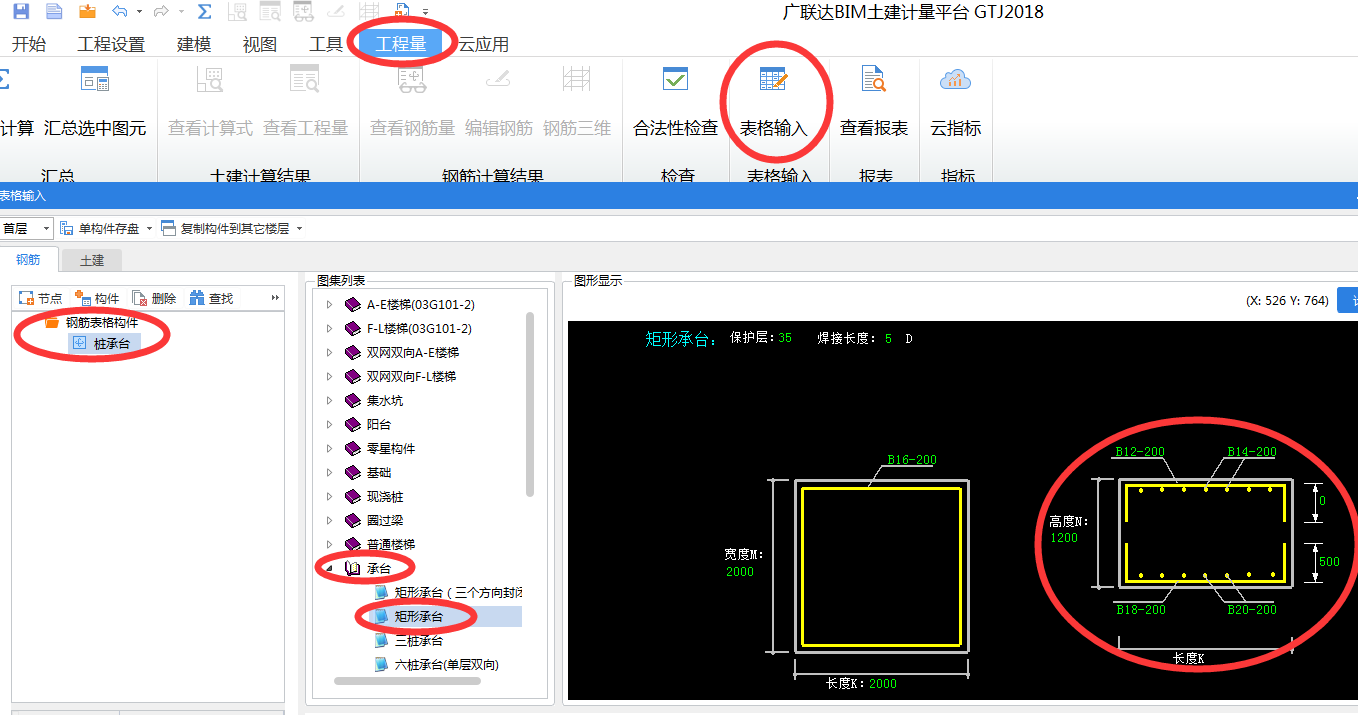Click the 删除 delete button
The height and width of the screenshot is (715, 1358).
tap(154, 298)
